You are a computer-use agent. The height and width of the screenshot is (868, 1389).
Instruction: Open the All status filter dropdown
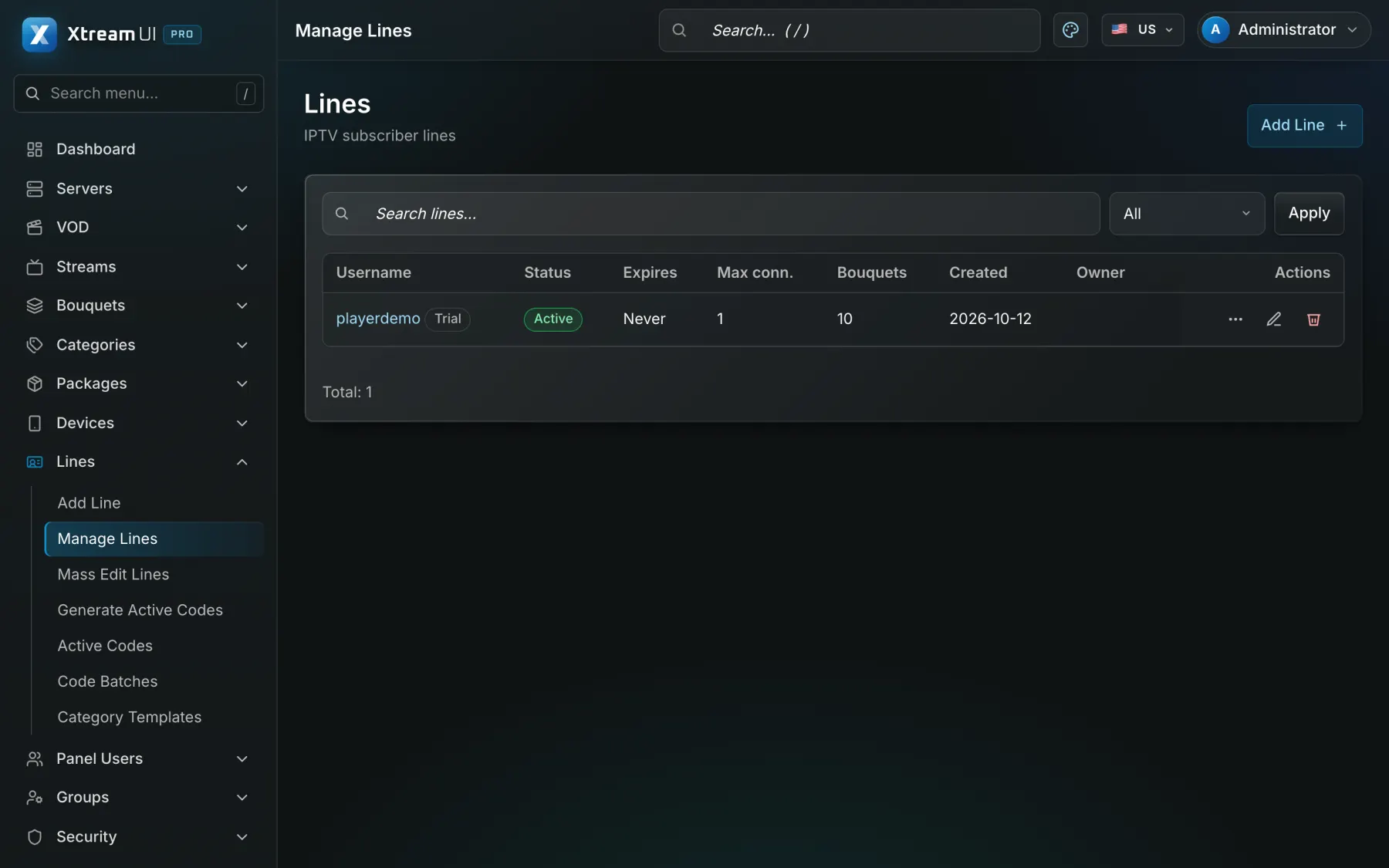tap(1187, 214)
